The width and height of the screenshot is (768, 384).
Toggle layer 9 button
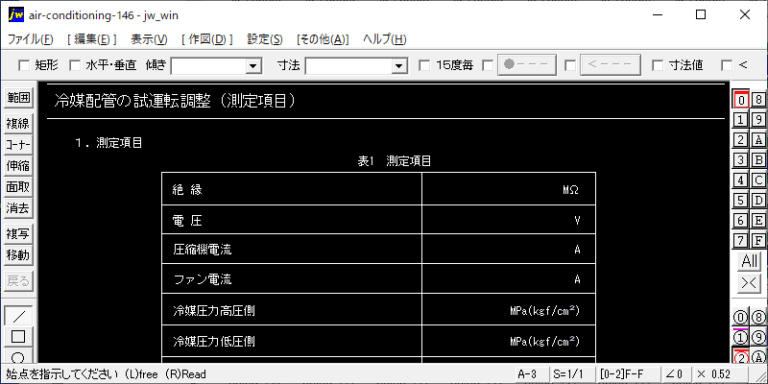[x=759, y=120]
